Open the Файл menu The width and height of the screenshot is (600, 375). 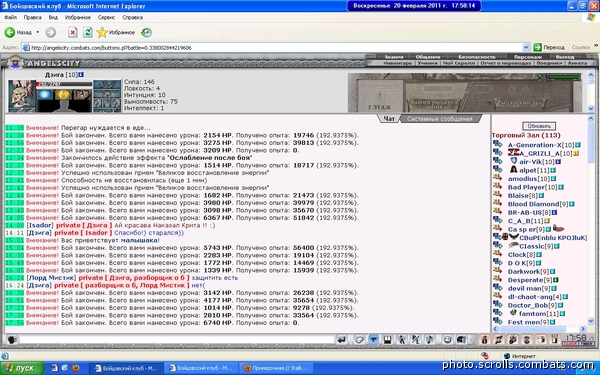[10, 18]
